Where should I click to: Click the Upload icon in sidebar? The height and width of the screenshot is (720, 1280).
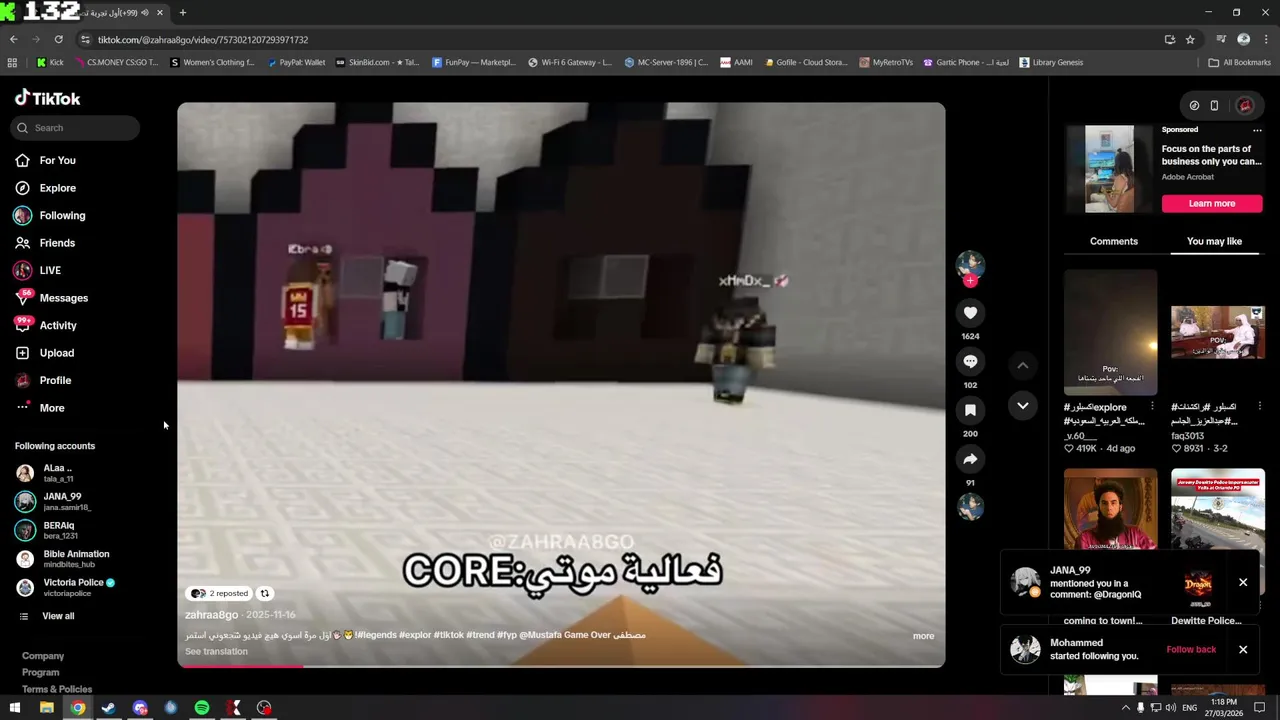pyautogui.click(x=22, y=353)
